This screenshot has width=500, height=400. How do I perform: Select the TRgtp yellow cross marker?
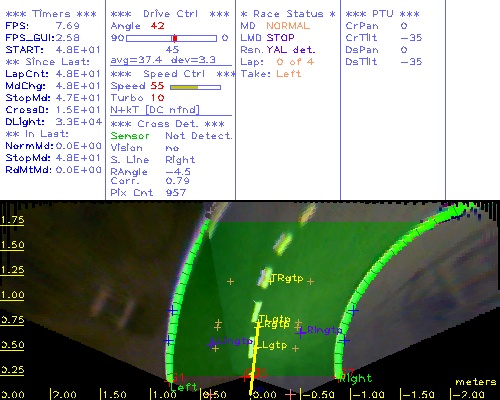tap(271, 281)
